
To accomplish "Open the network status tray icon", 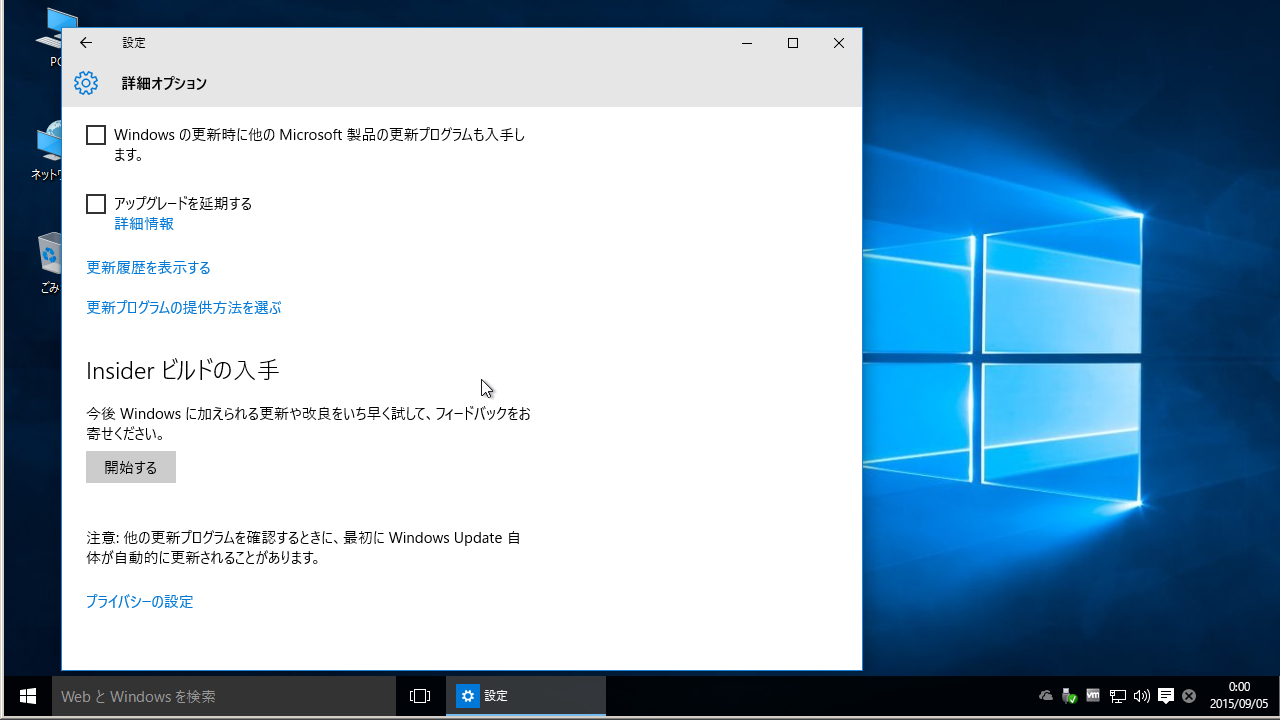I will tap(1118, 696).
